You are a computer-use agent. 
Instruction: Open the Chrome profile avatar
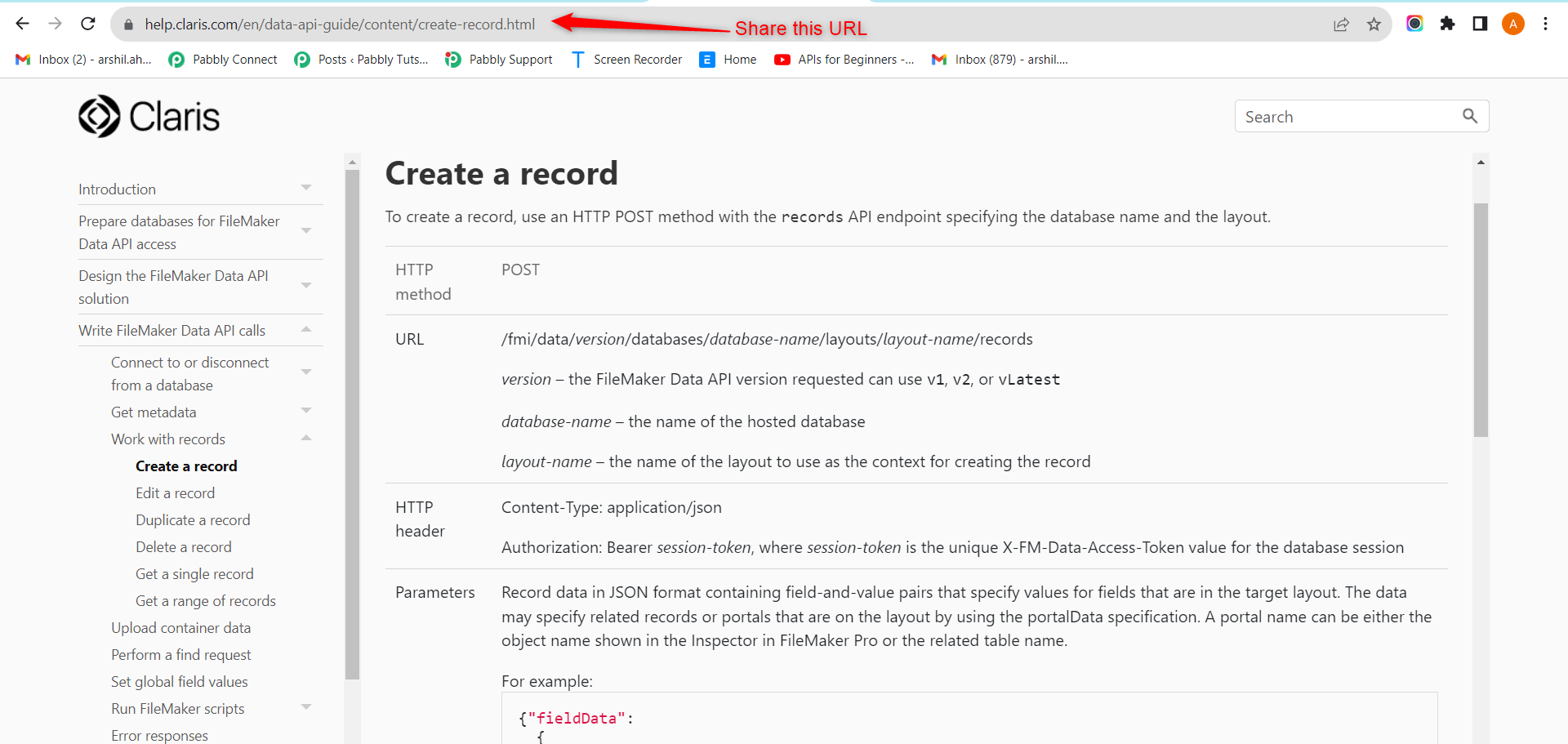(x=1512, y=24)
